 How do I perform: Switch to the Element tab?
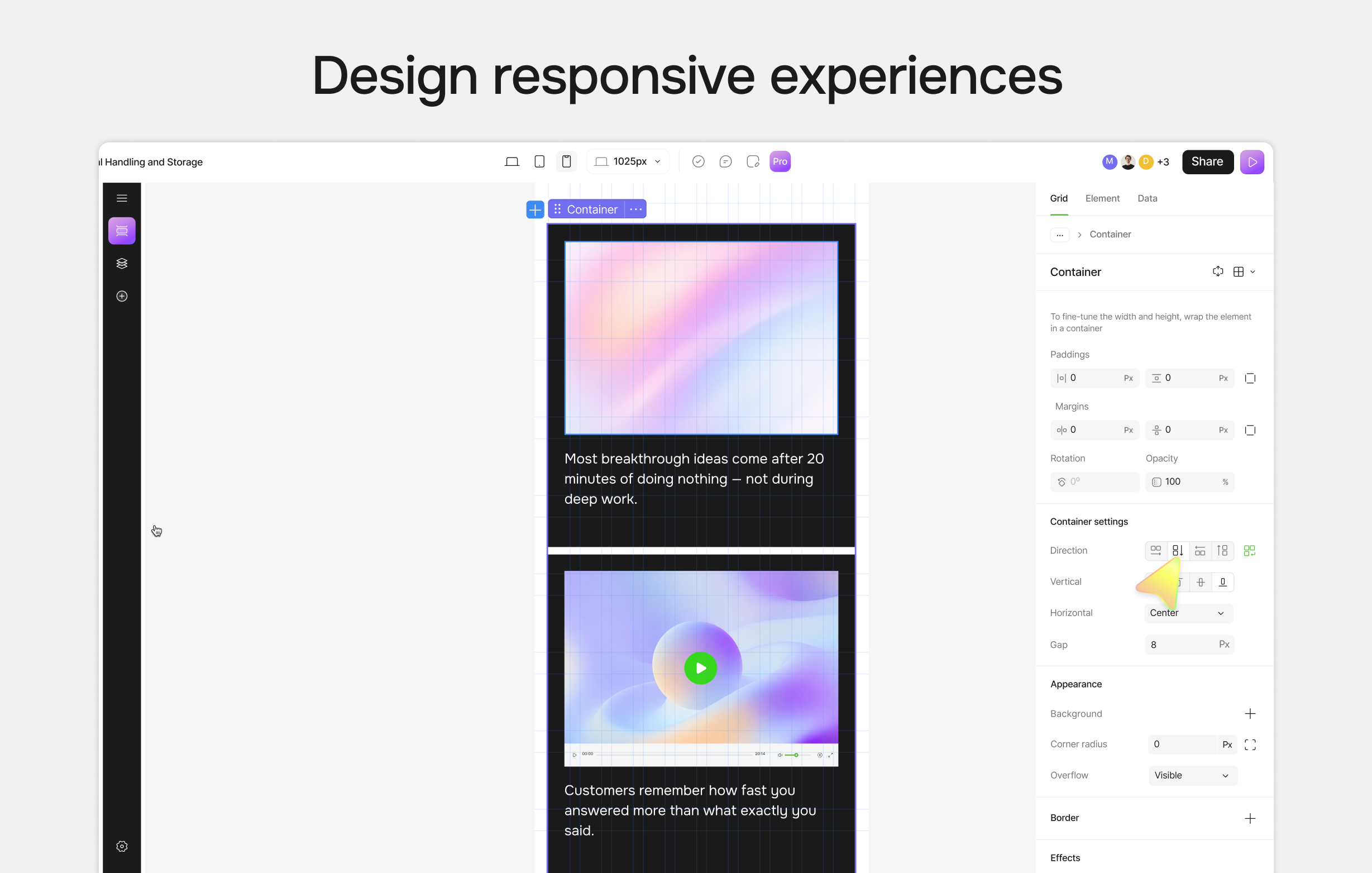(1102, 198)
